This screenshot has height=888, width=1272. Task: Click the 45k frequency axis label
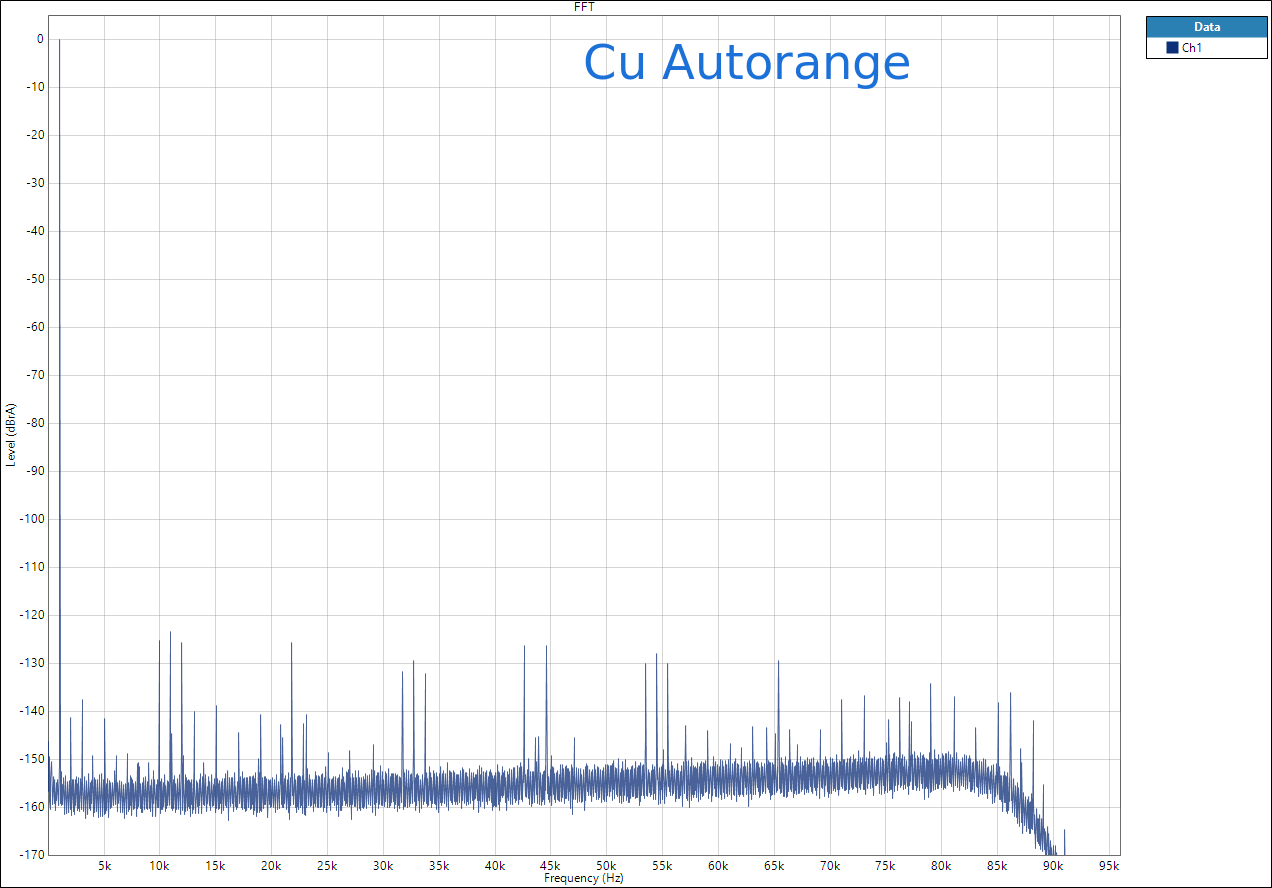tap(550, 866)
